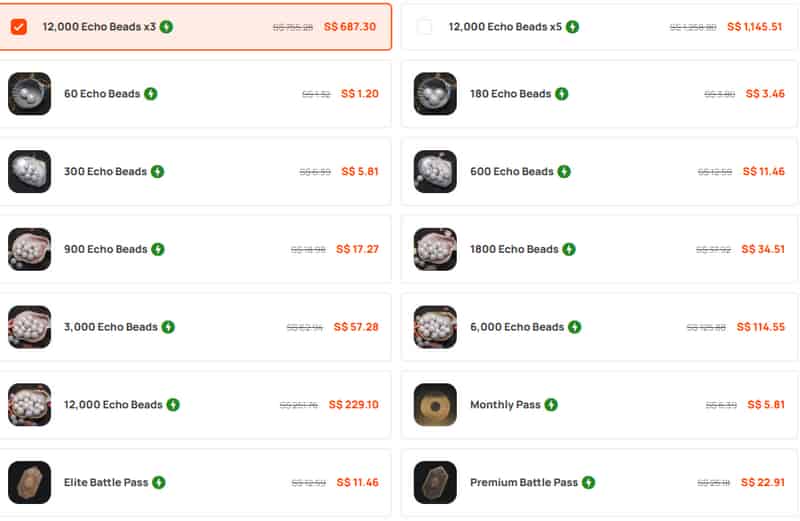Select the 3,000 Echo Beads package
Image resolution: width=800 pixels, height=521 pixels.
coord(195,327)
